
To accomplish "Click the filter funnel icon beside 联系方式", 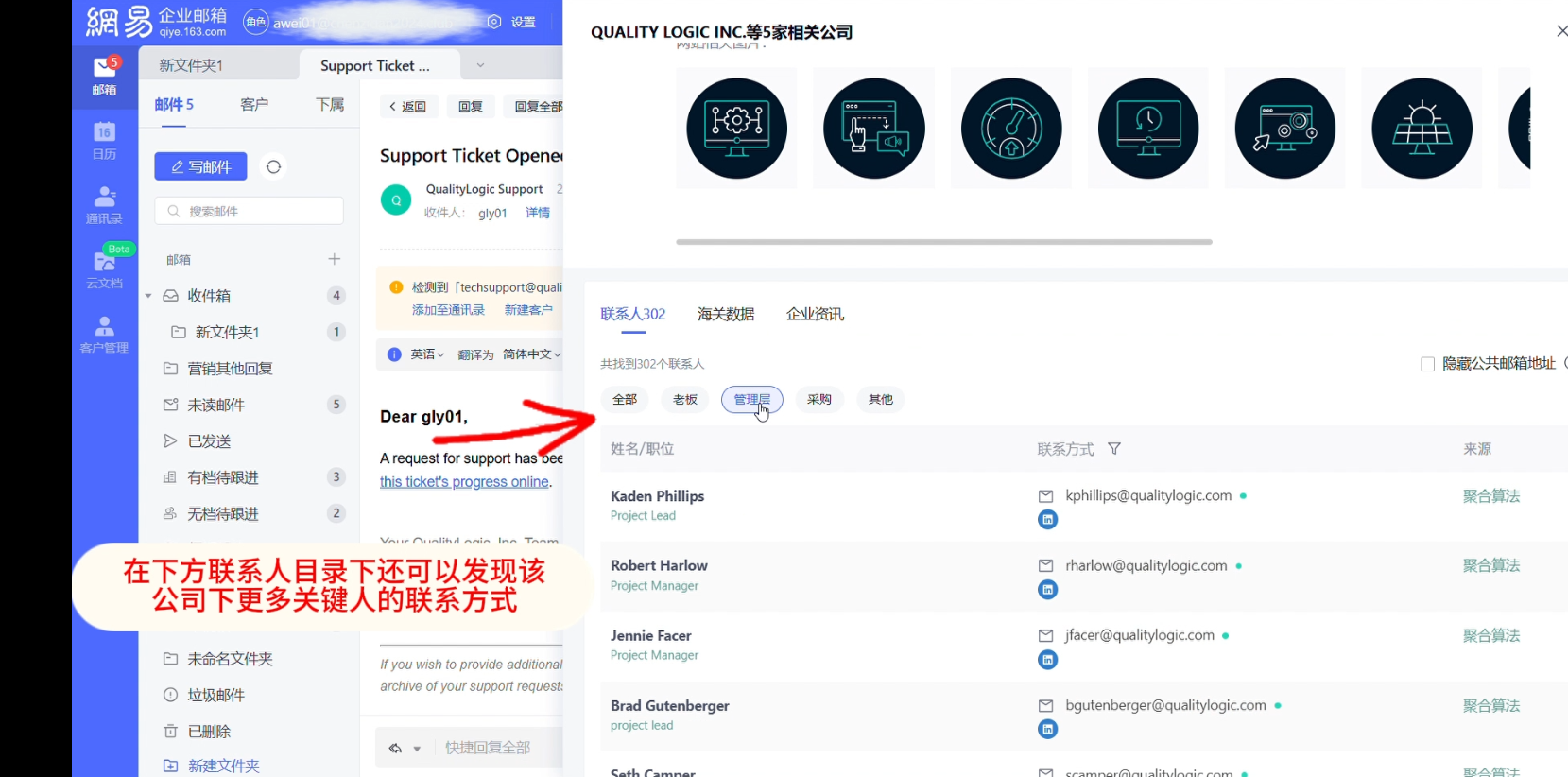I will (x=1114, y=449).
